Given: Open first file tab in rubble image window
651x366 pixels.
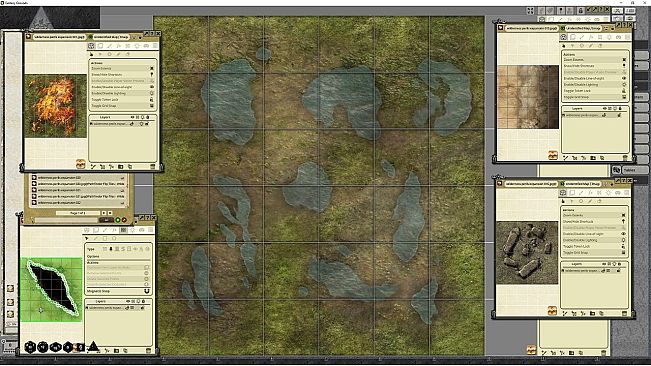Looking at the screenshot, I should pos(531,183).
